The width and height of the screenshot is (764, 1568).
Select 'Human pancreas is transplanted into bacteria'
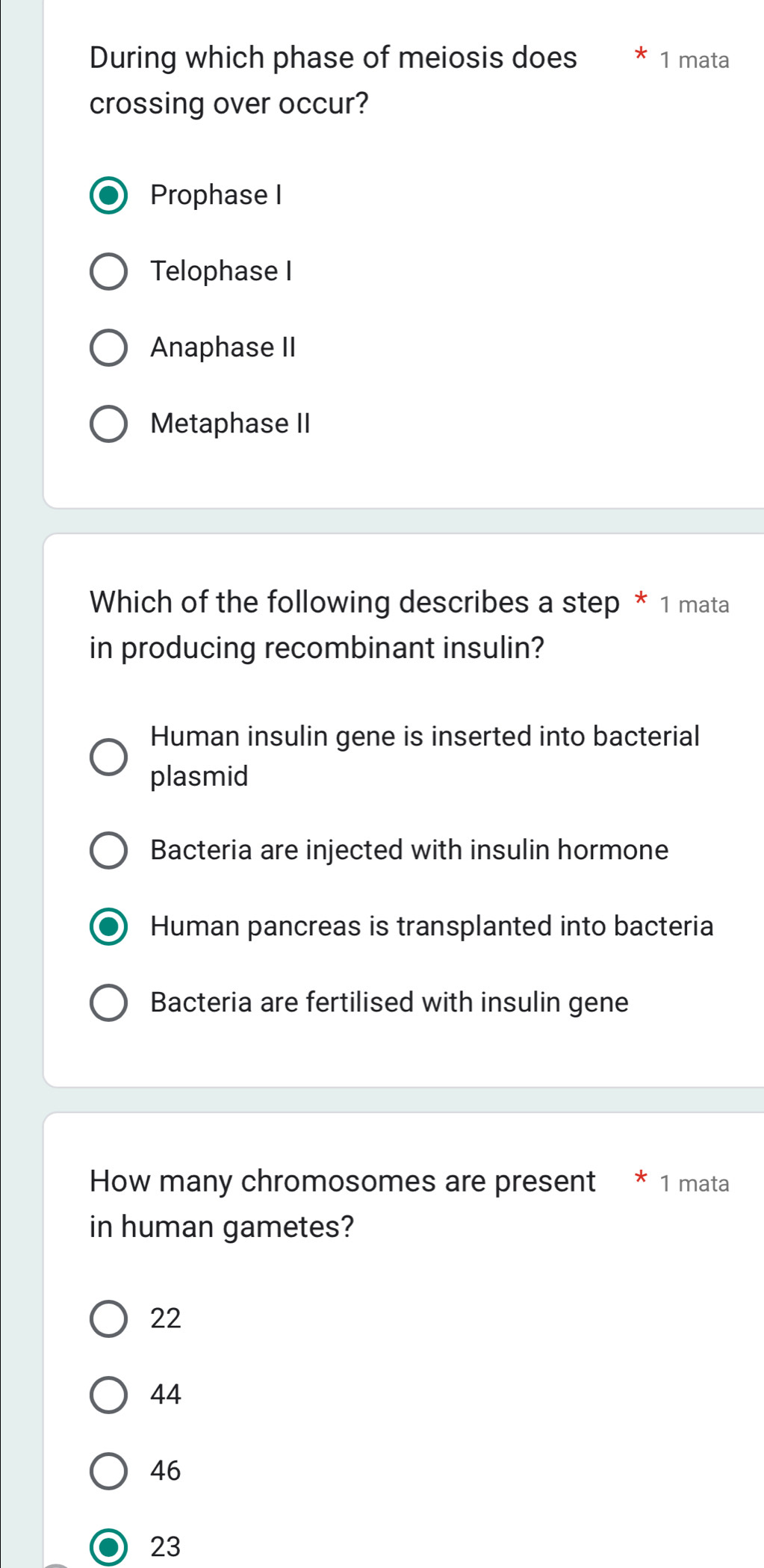click(x=109, y=927)
